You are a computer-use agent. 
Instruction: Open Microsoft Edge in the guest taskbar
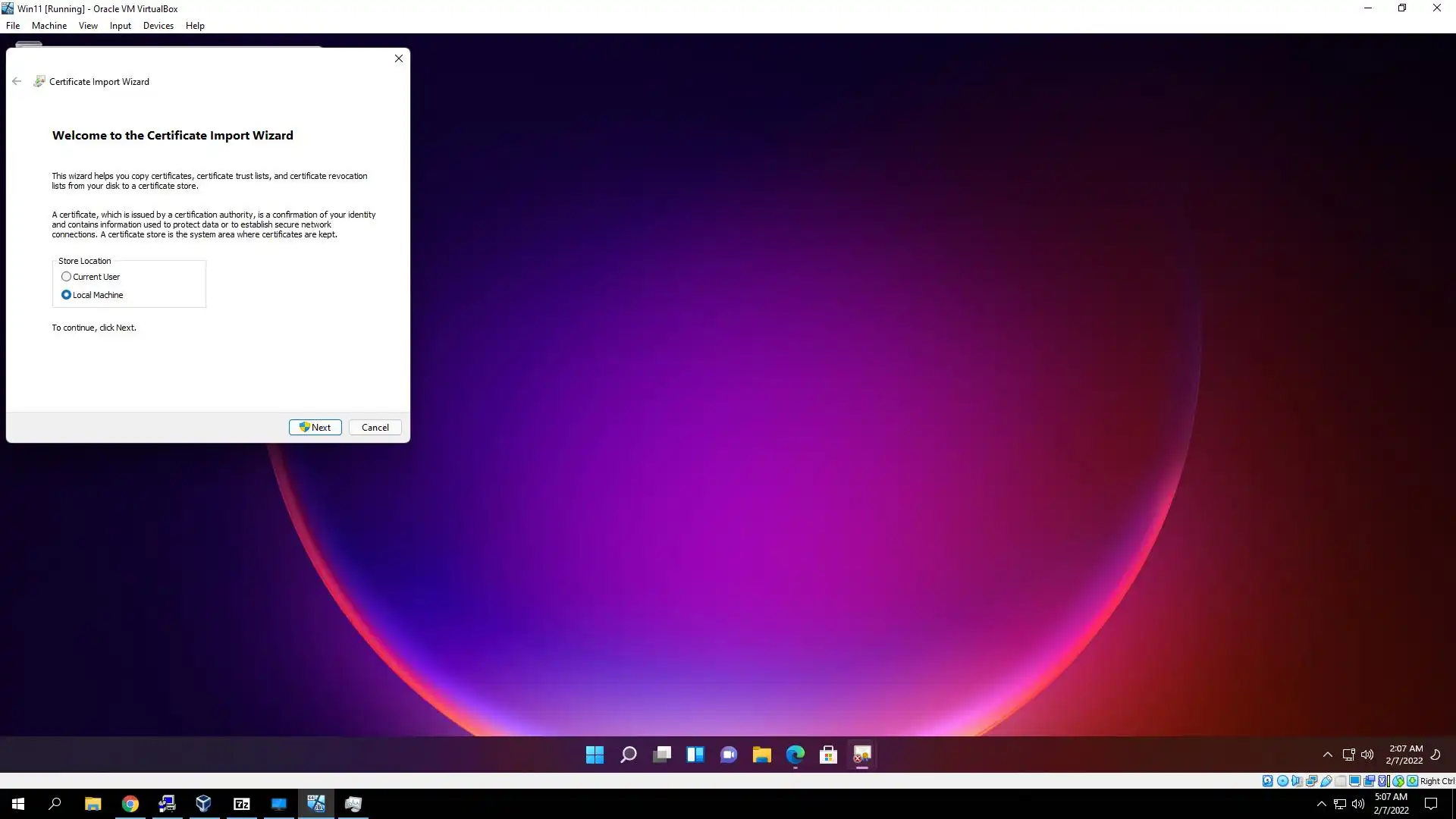tap(795, 755)
